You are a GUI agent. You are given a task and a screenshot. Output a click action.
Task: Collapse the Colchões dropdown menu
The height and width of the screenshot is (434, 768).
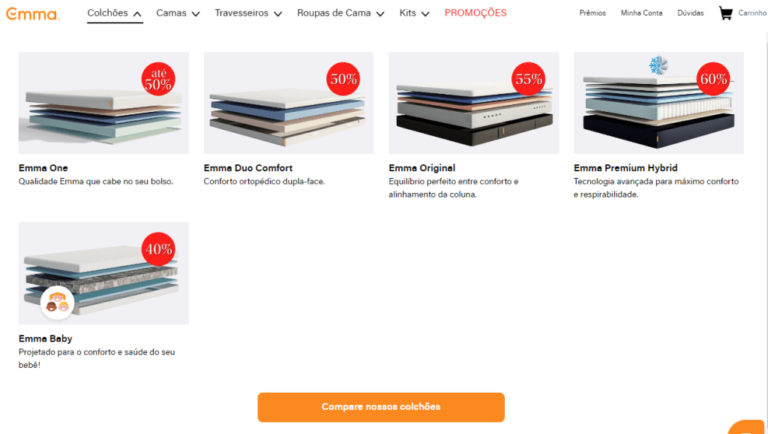click(x=115, y=13)
